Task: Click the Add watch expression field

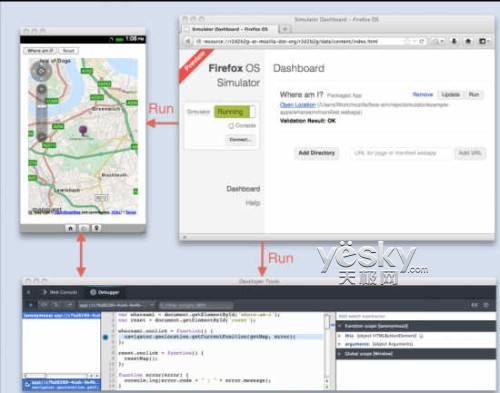Action: (x=416, y=316)
